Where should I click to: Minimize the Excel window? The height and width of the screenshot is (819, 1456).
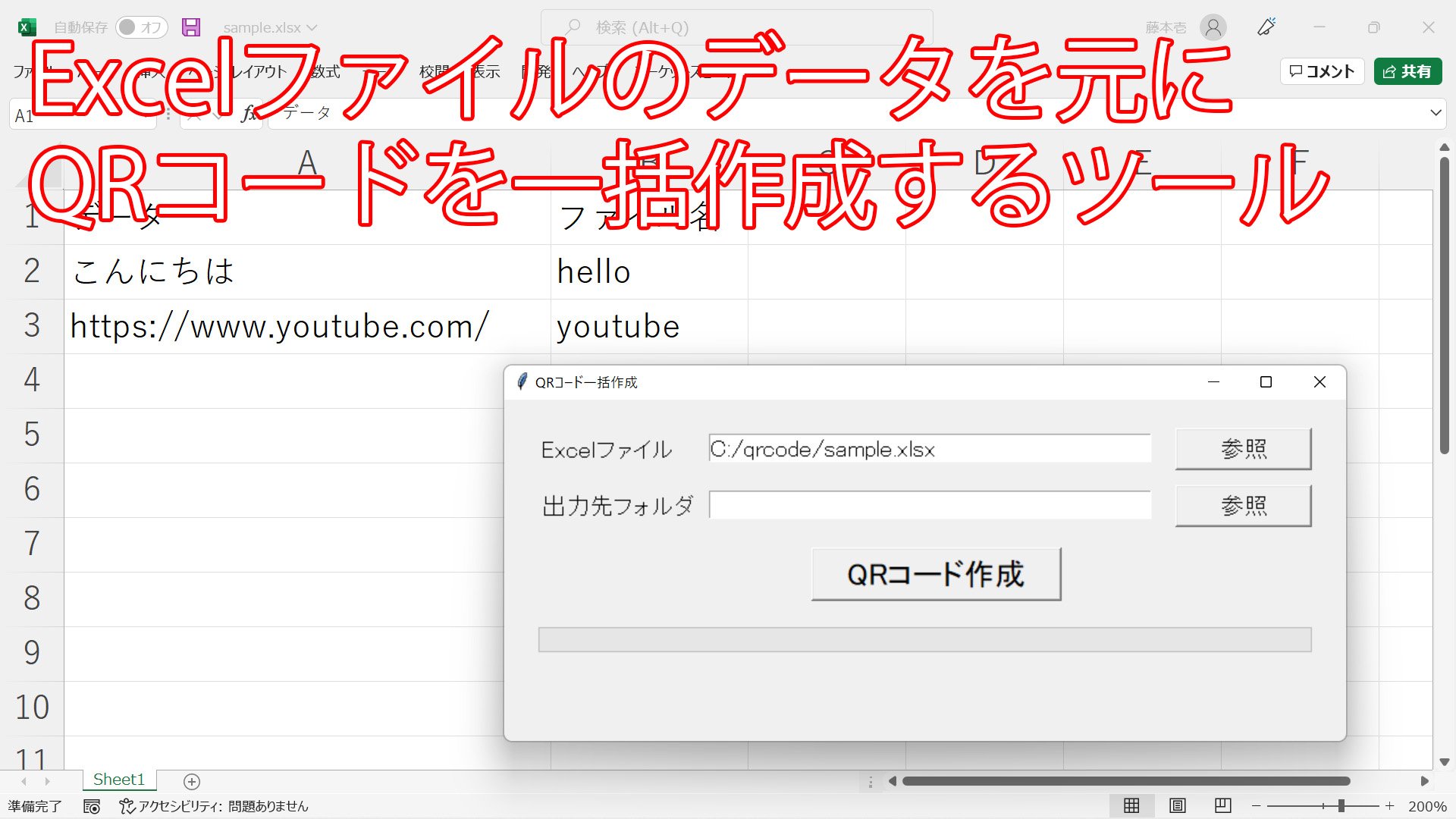tap(1319, 27)
